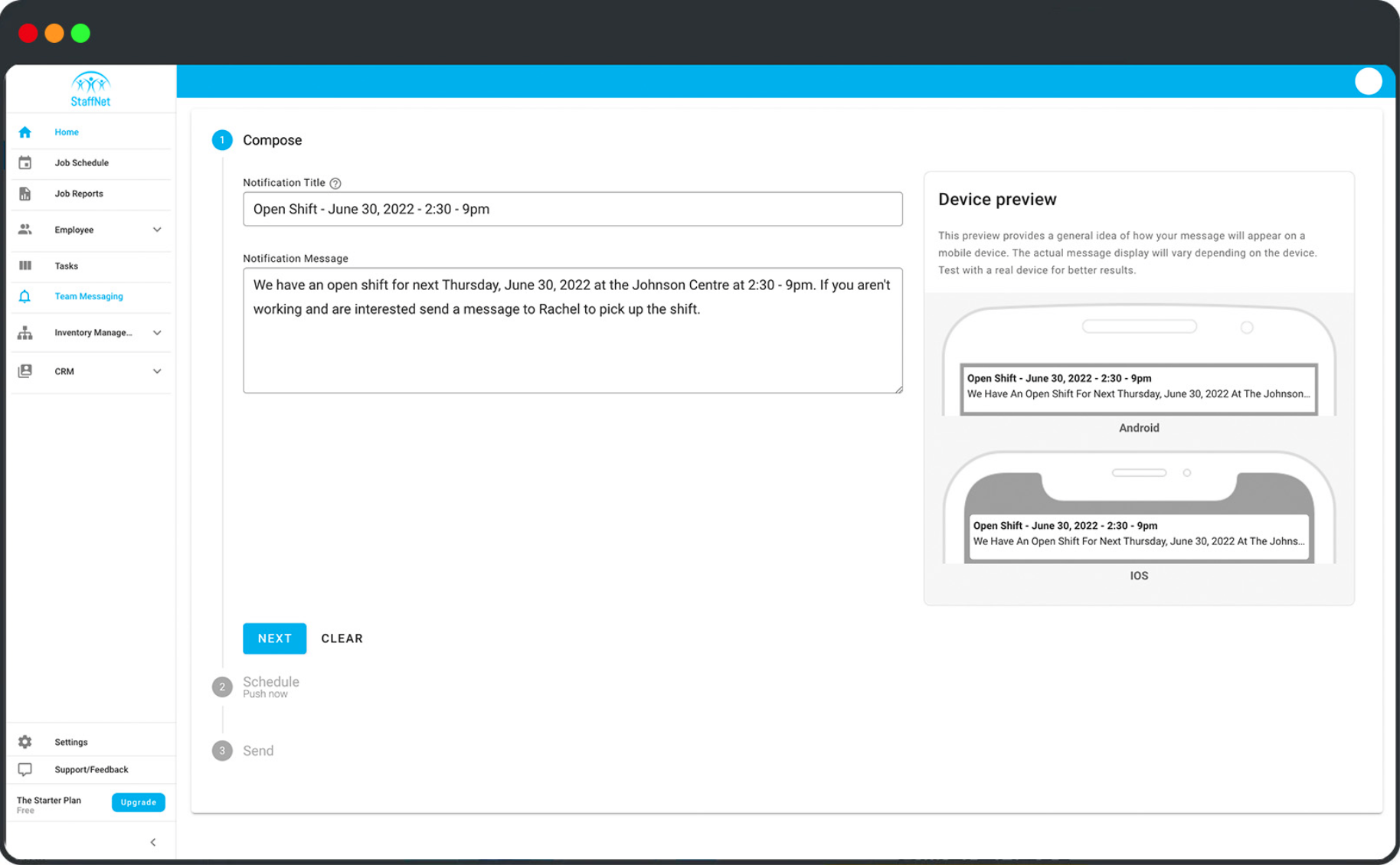This screenshot has width=1400, height=865.
Task: Click the Upgrade button for Starter Plan
Action: point(138,802)
